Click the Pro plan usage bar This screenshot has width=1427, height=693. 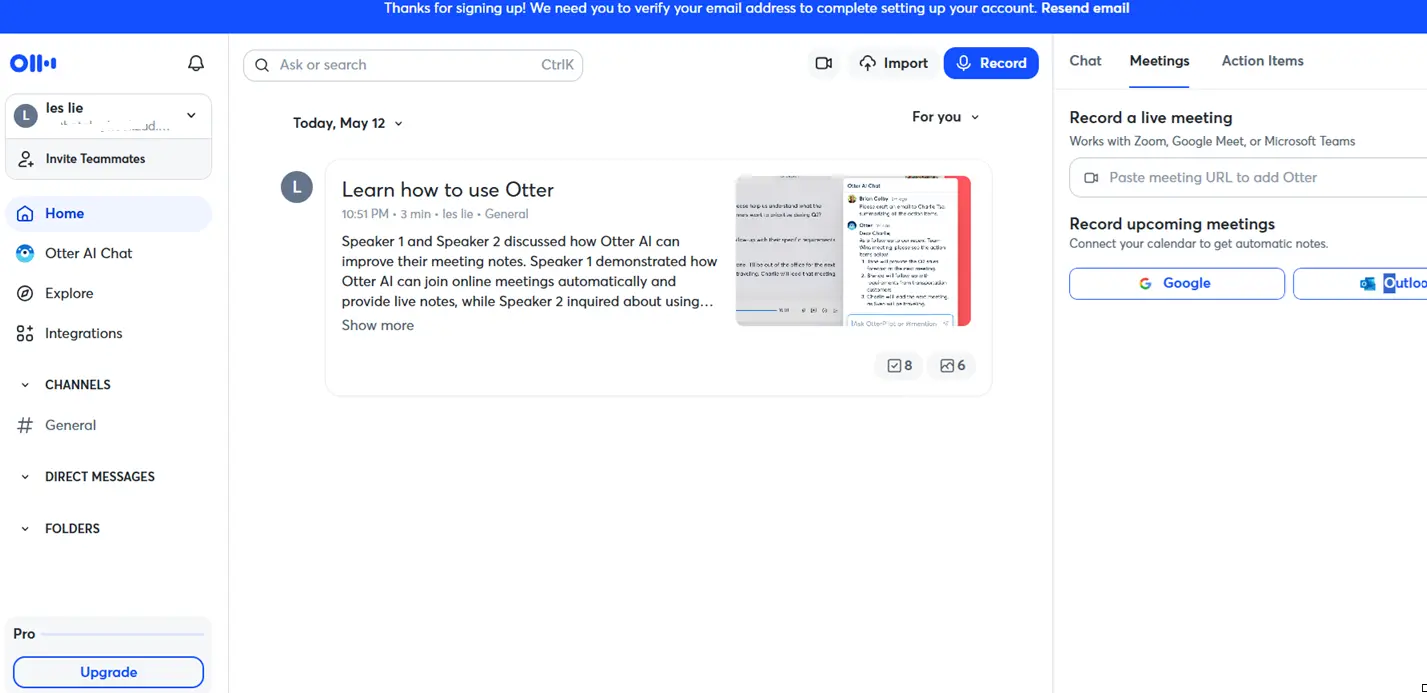point(123,634)
